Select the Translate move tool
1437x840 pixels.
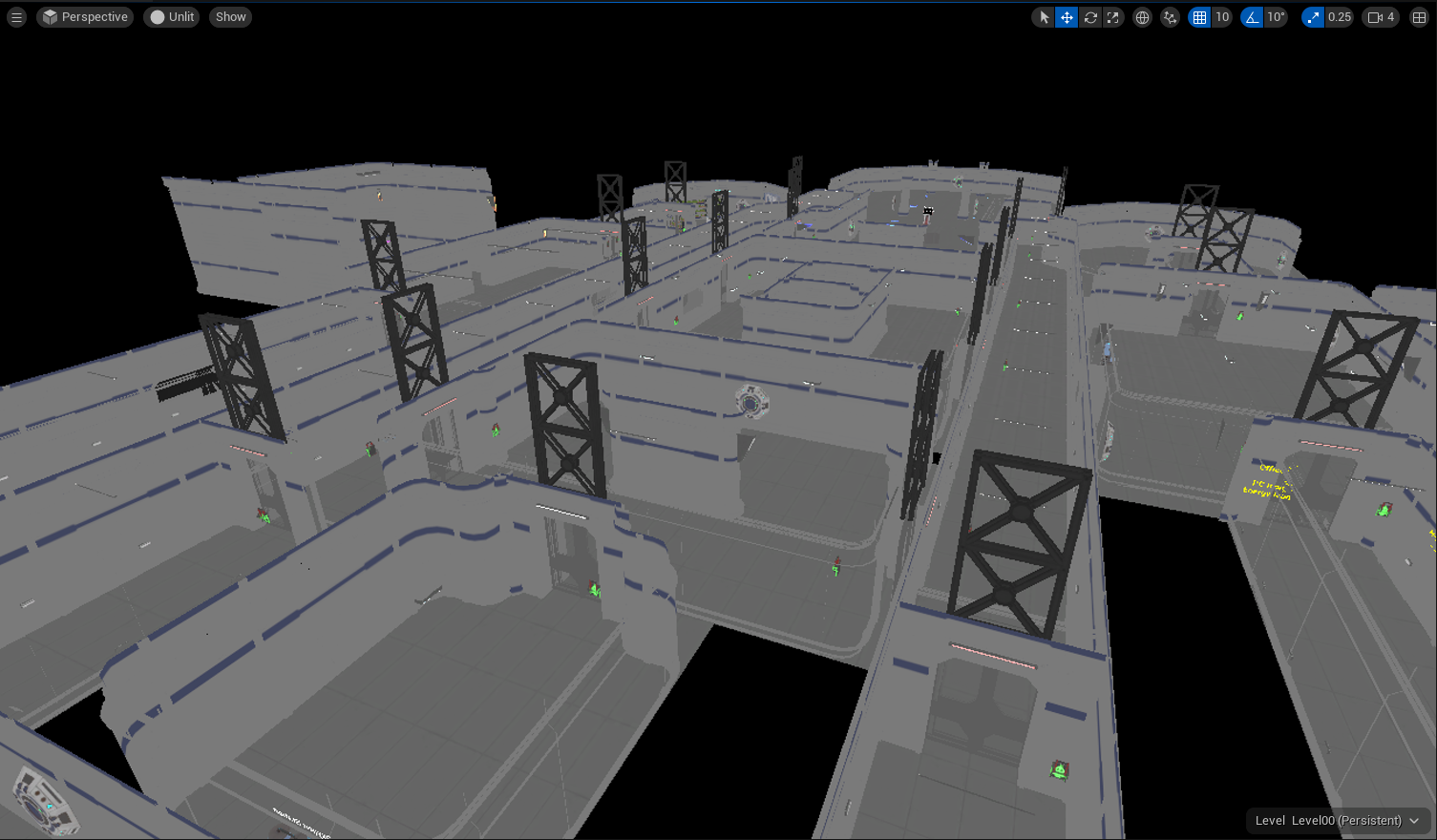1067,17
